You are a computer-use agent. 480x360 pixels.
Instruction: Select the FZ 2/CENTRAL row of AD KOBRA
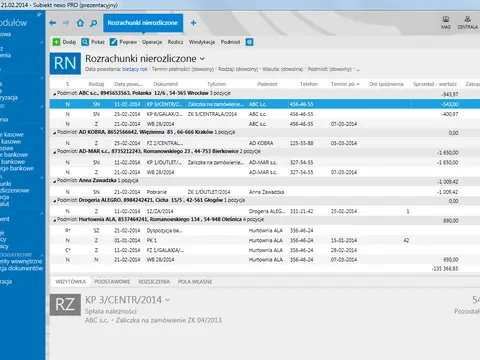(265, 143)
